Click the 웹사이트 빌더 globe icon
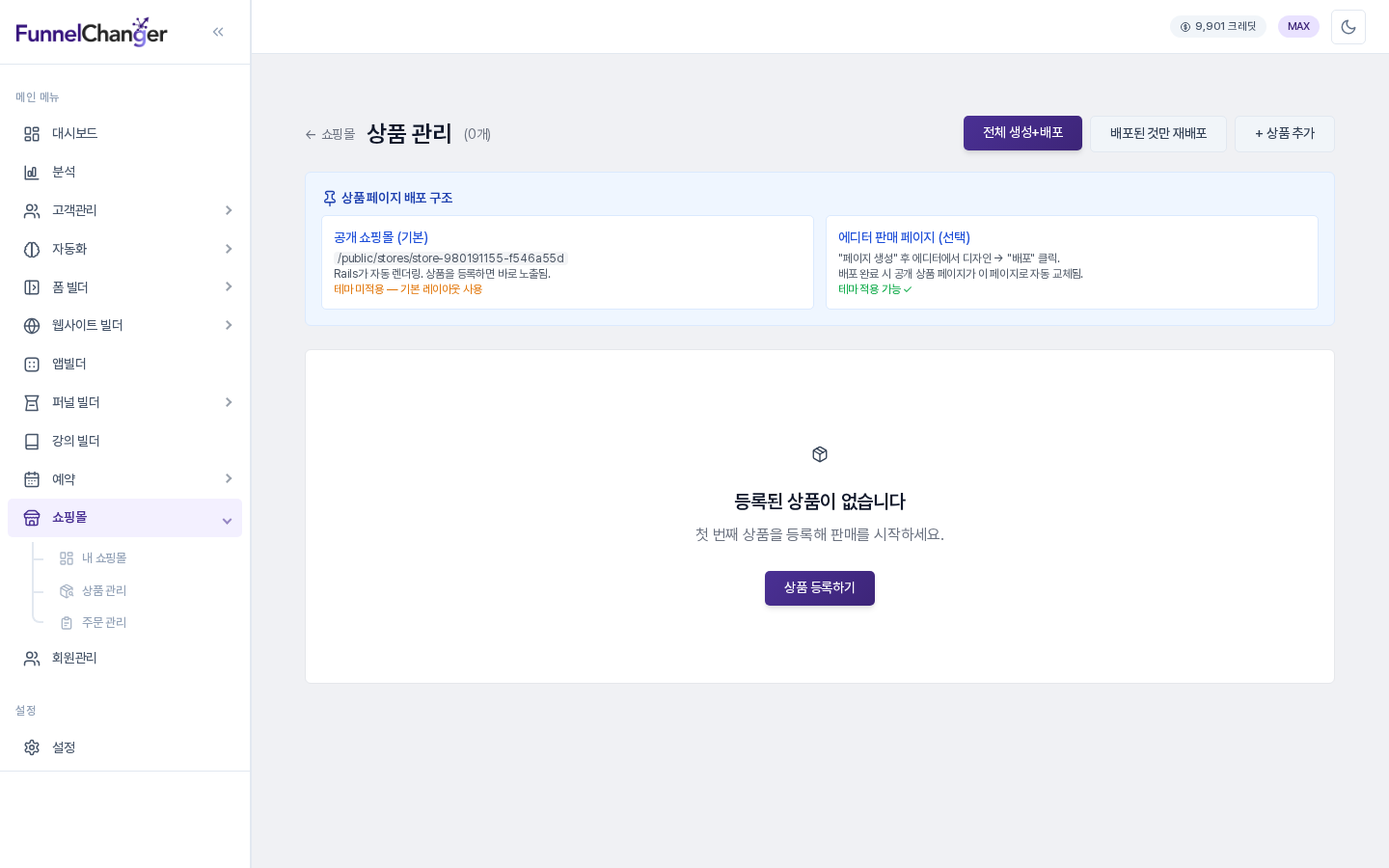Image resolution: width=1389 pixels, height=868 pixels. (x=32, y=326)
